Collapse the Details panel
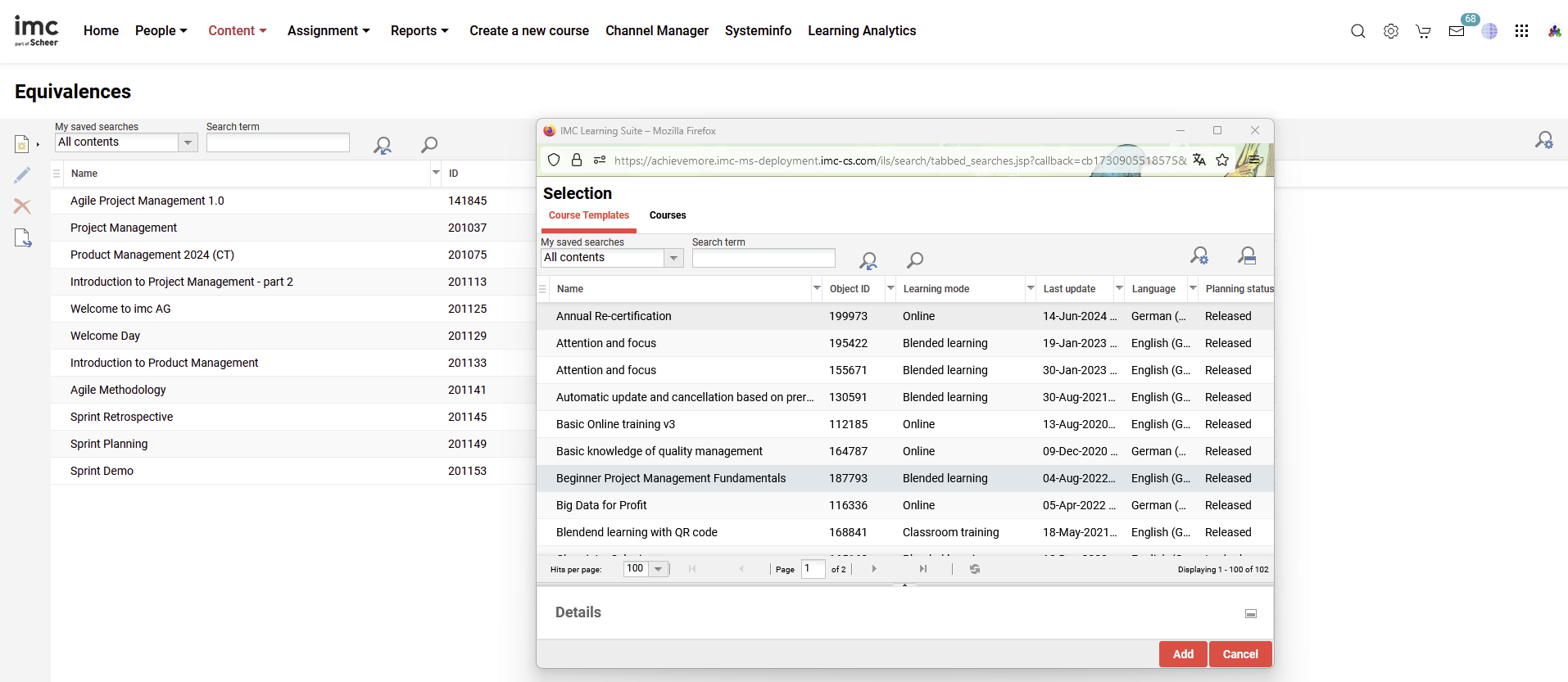This screenshot has width=1568, height=682. tap(1251, 613)
